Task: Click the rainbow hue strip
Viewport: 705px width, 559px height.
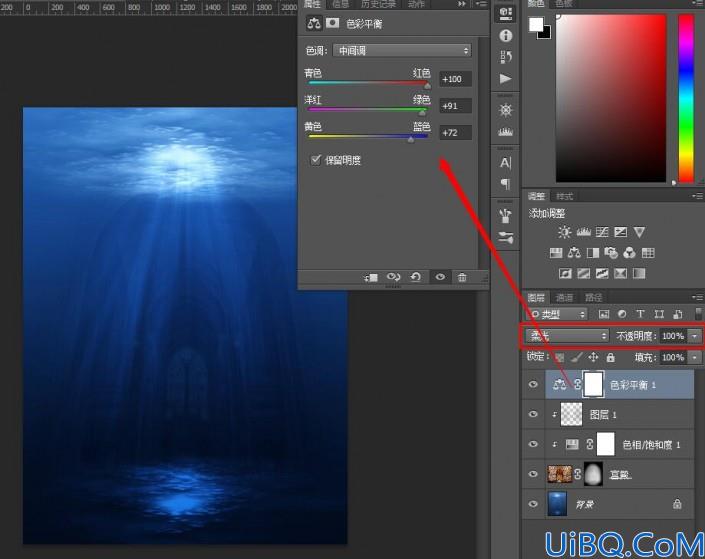Action: click(x=686, y=98)
